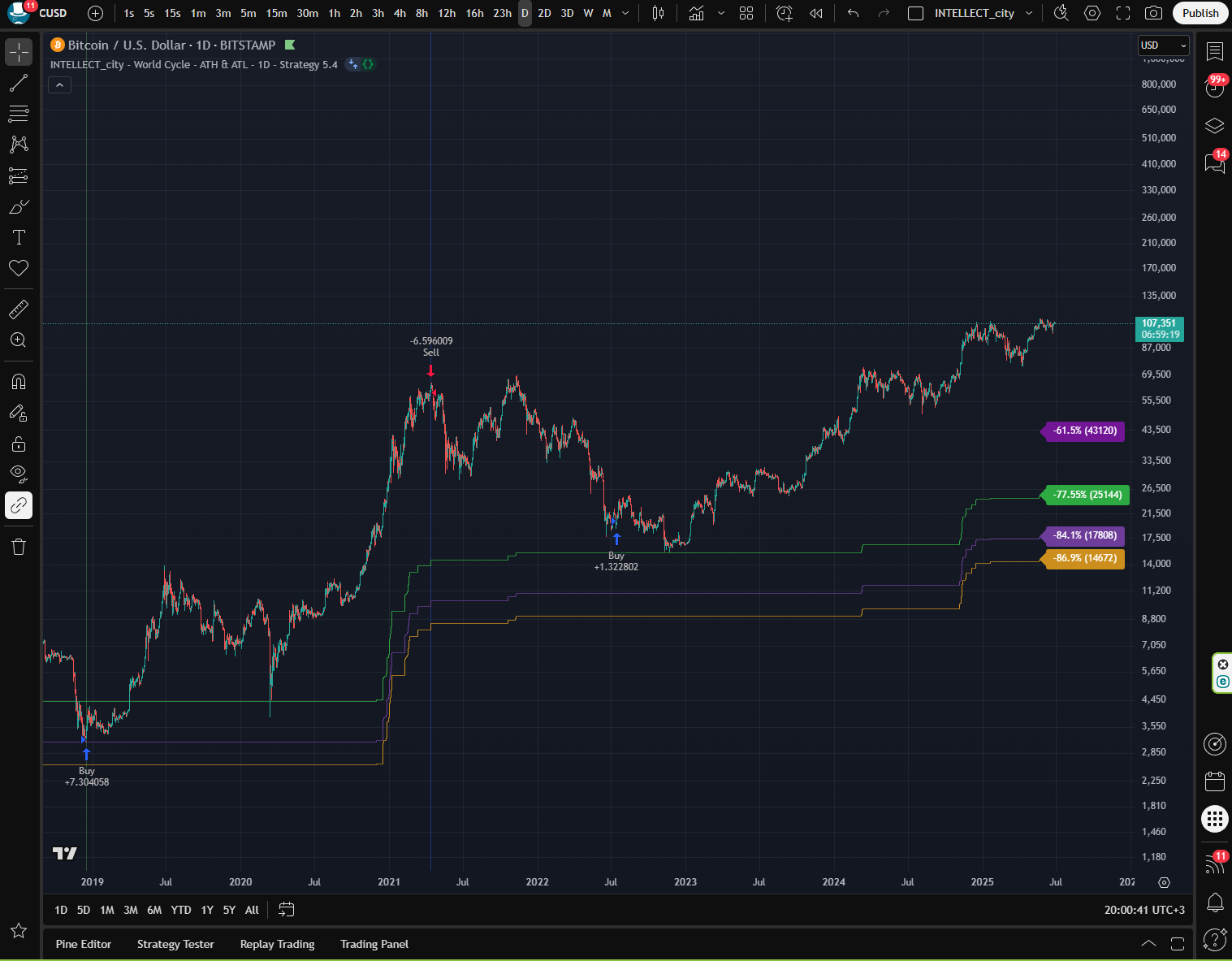Select the text annotation tool
Image resolution: width=1232 pixels, height=961 pixels.
coord(19,237)
